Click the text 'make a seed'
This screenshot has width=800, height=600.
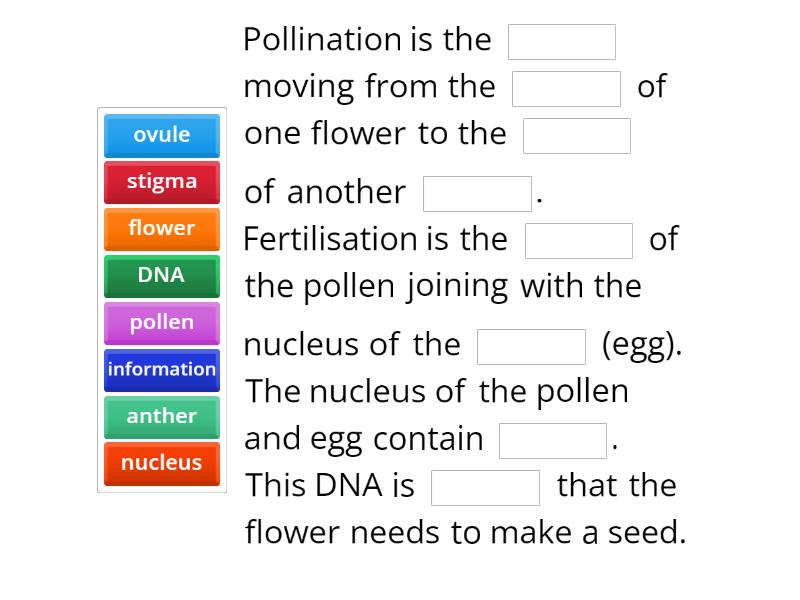(x=600, y=533)
